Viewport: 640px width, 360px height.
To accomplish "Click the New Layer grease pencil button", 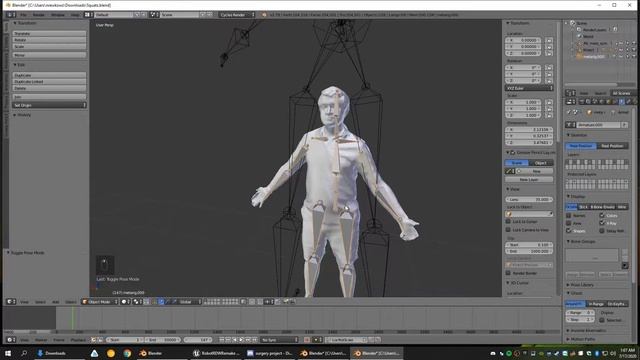I will point(529,180).
